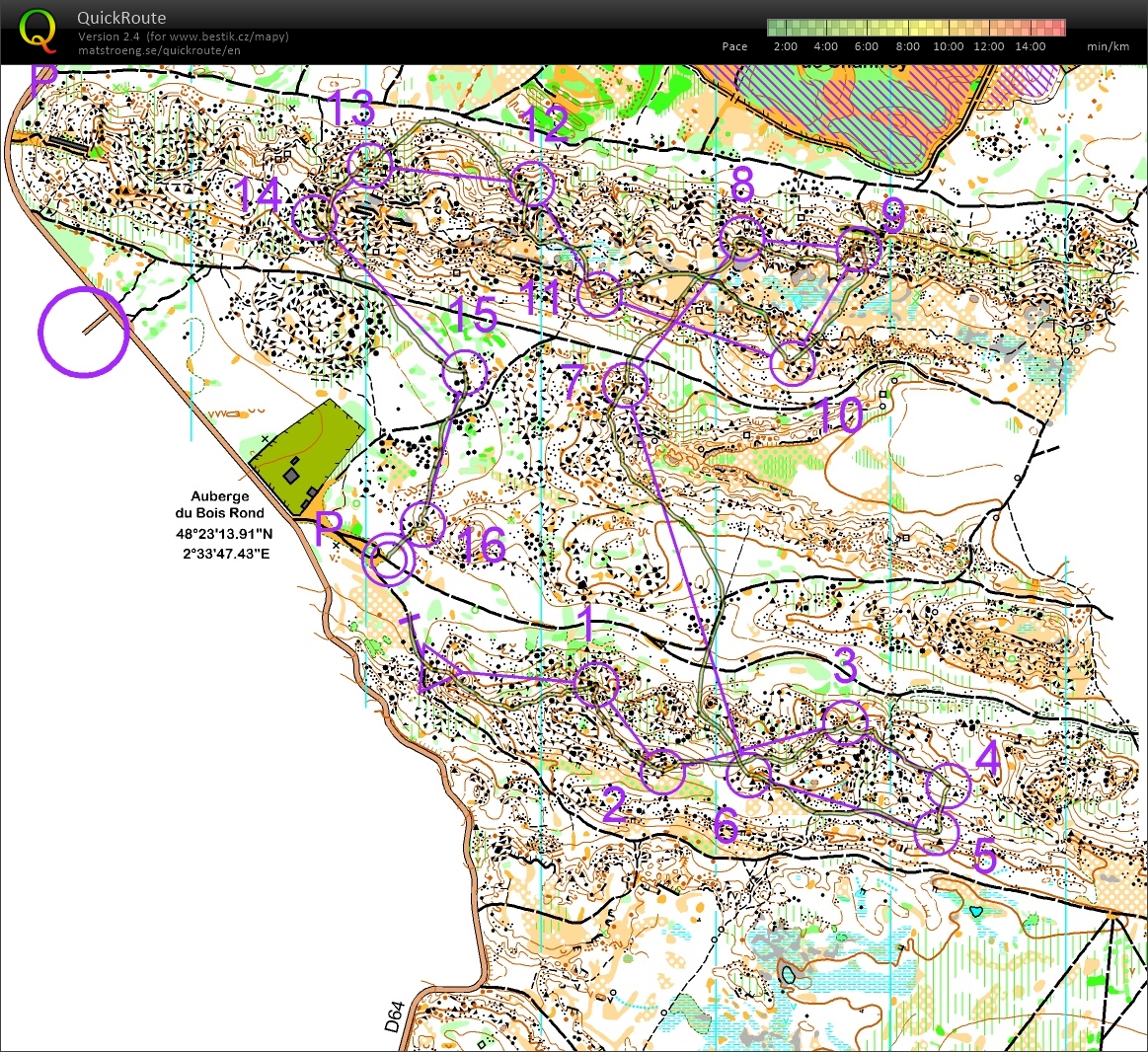1148x1052 pixels.
Task: Choose control circle number 16
Action: (x=424, y=523)
